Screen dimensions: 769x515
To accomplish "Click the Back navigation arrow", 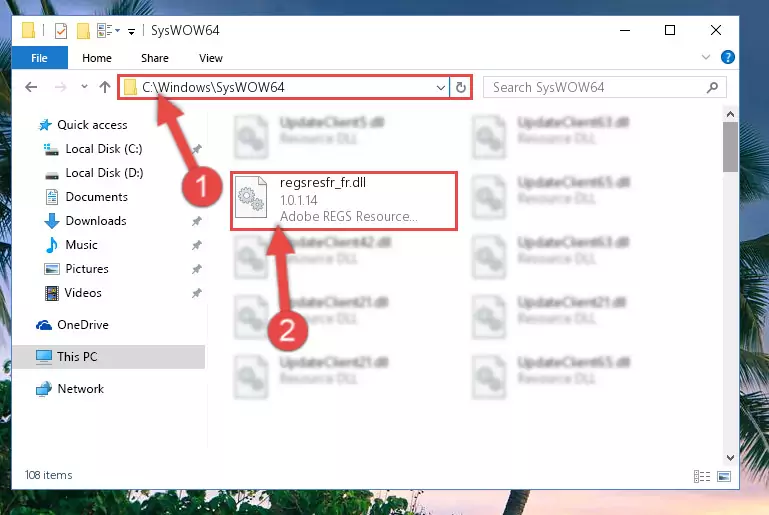I will 31,87.
